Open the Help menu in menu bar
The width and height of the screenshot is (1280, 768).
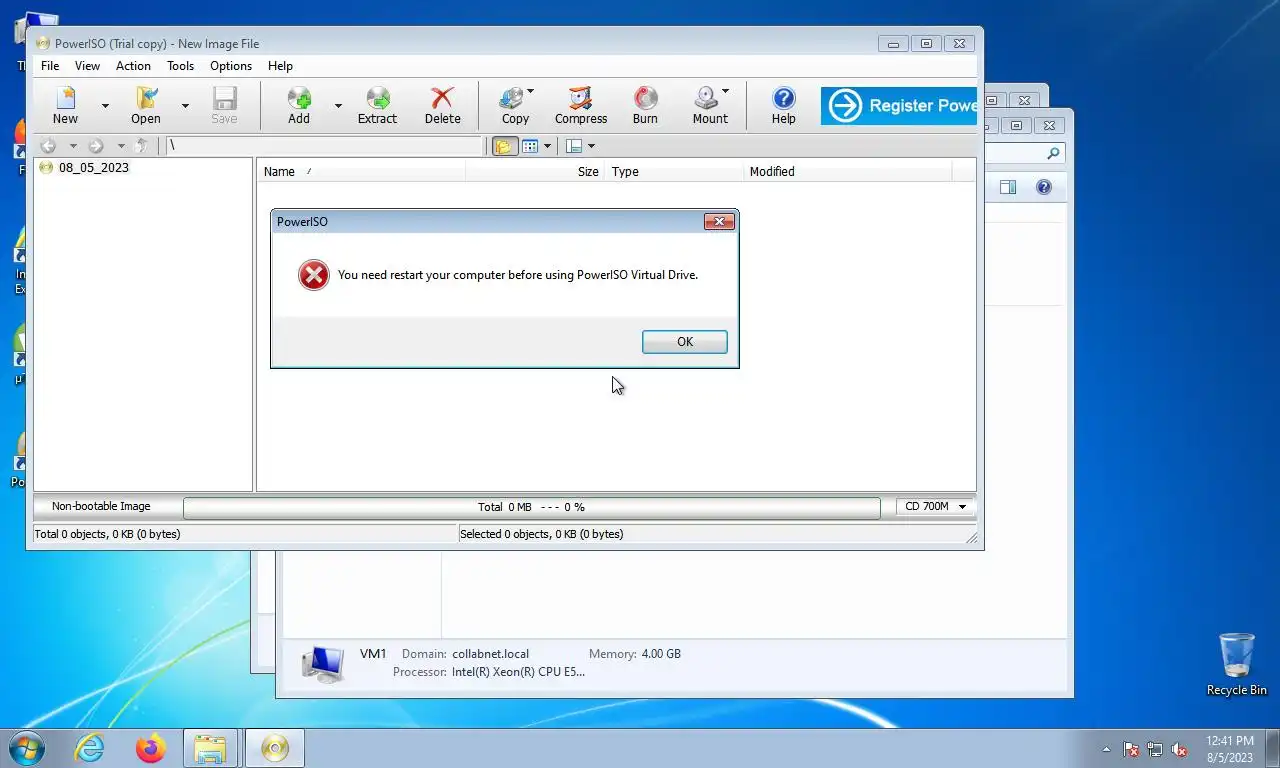[x=280, y=65]
